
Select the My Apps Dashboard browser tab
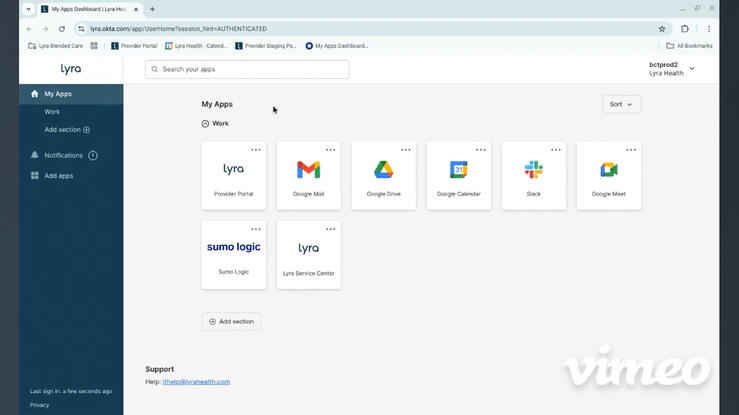click(x=89, y=9)
